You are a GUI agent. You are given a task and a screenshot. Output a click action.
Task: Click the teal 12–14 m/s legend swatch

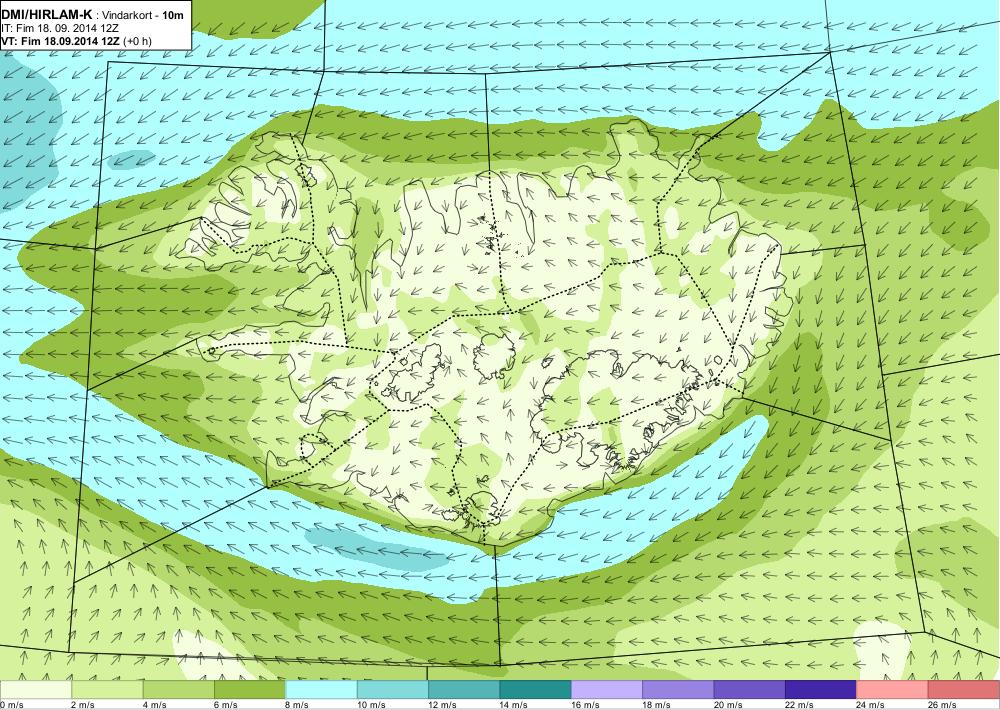coord(464,690)
